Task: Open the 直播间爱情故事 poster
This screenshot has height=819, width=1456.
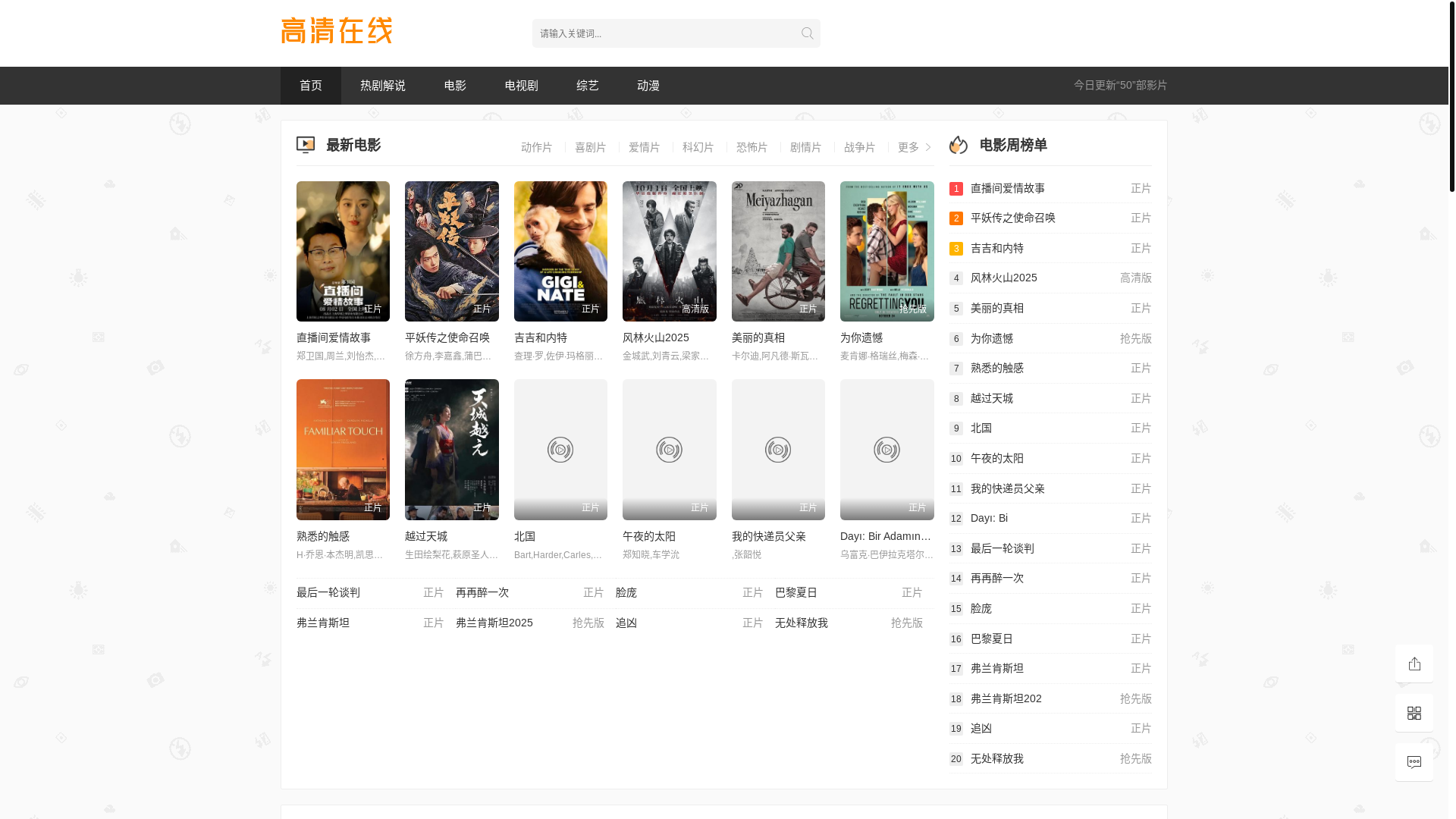Action: click(x=343, y=251)
